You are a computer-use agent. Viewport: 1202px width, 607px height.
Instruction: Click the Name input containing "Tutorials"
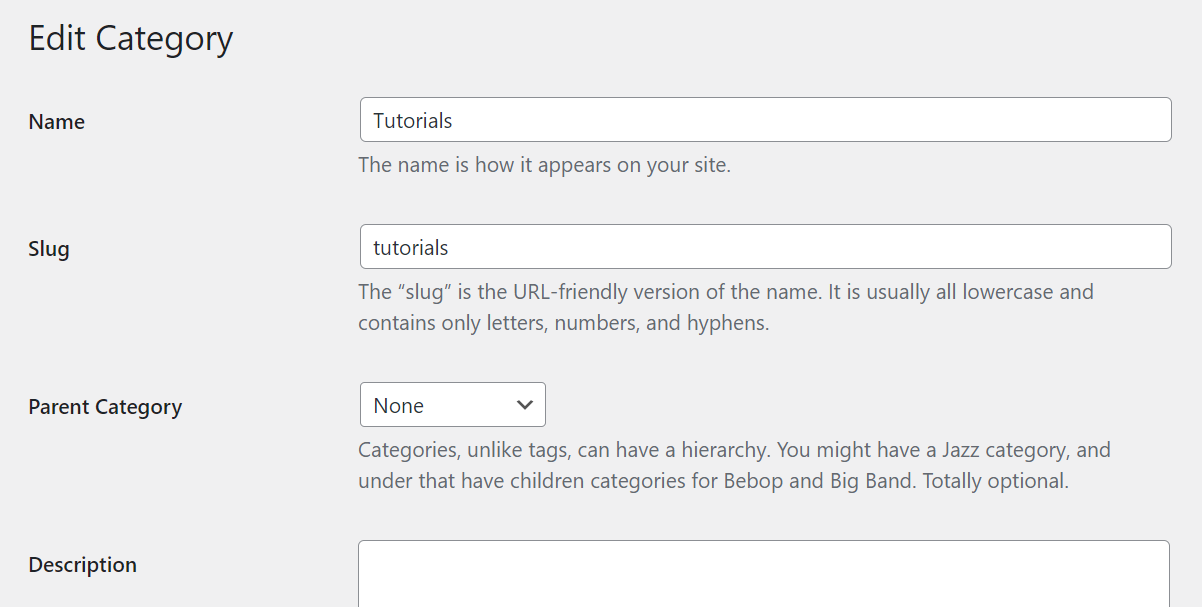700,119
